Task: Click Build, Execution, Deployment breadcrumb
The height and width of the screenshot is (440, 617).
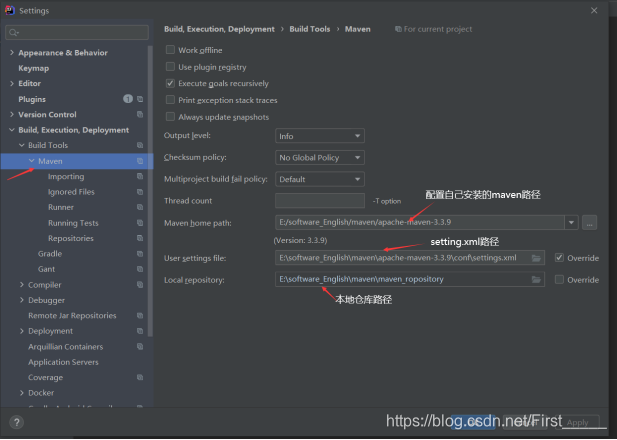Action: pos(219,29)
